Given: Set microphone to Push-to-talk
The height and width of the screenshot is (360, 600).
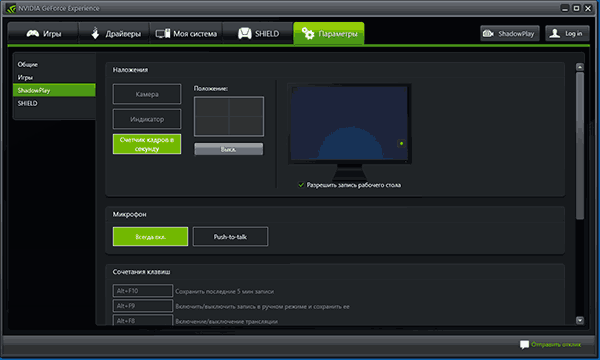Looking at the screenshot, I should coord(230,237).
